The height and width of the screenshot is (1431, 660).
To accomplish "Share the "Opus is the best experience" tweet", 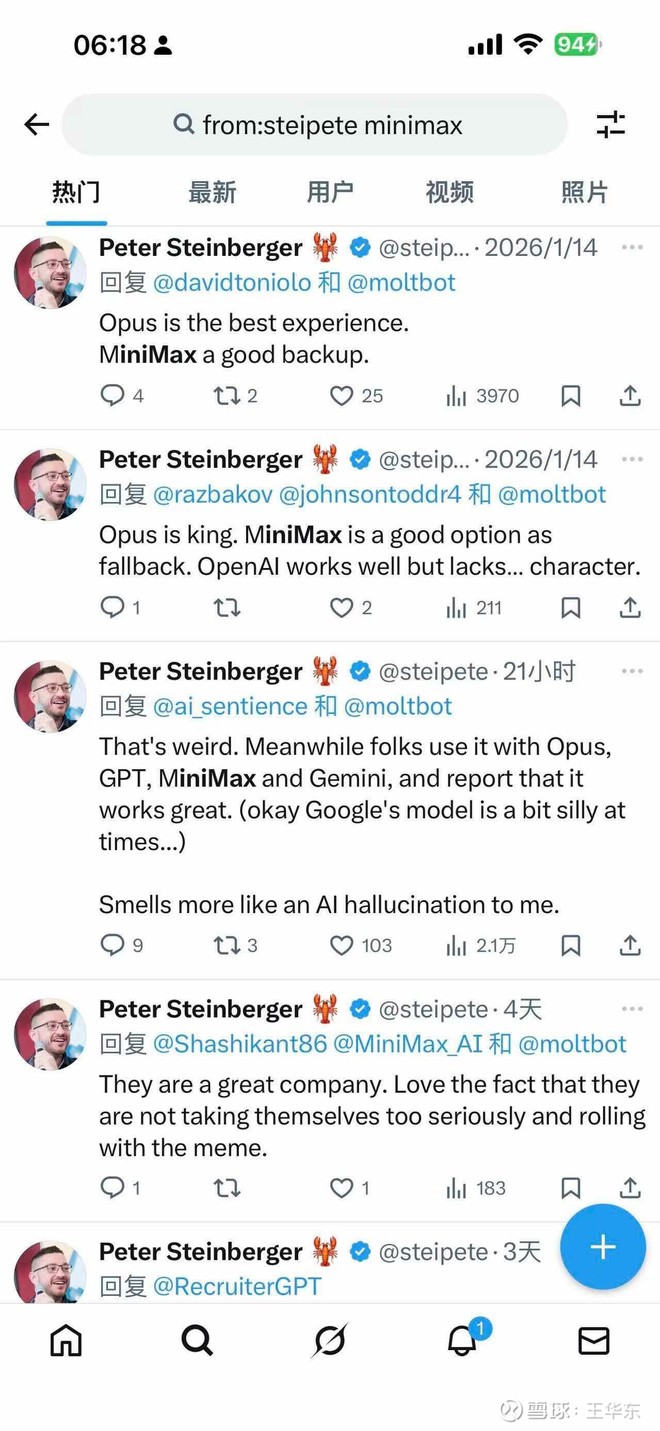I will [x=630, y=396].
